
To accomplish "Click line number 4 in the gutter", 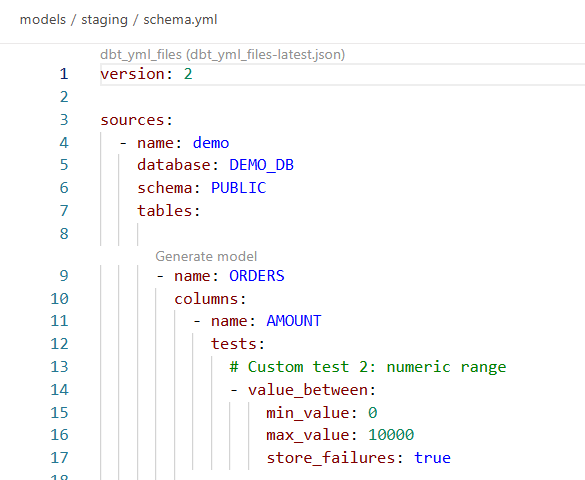I will 64,143.
